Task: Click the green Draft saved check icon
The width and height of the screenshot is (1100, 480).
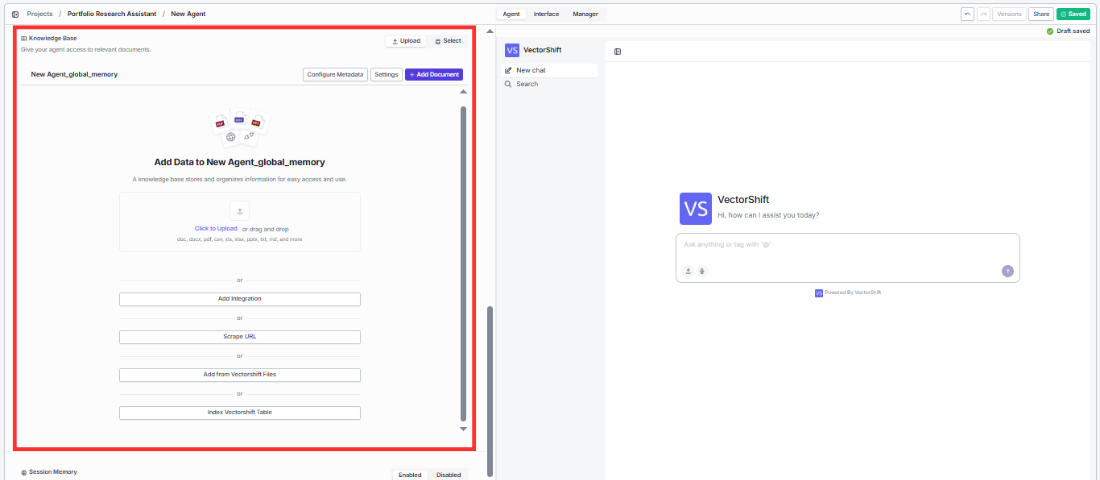Action: (x=1049, y=31)
